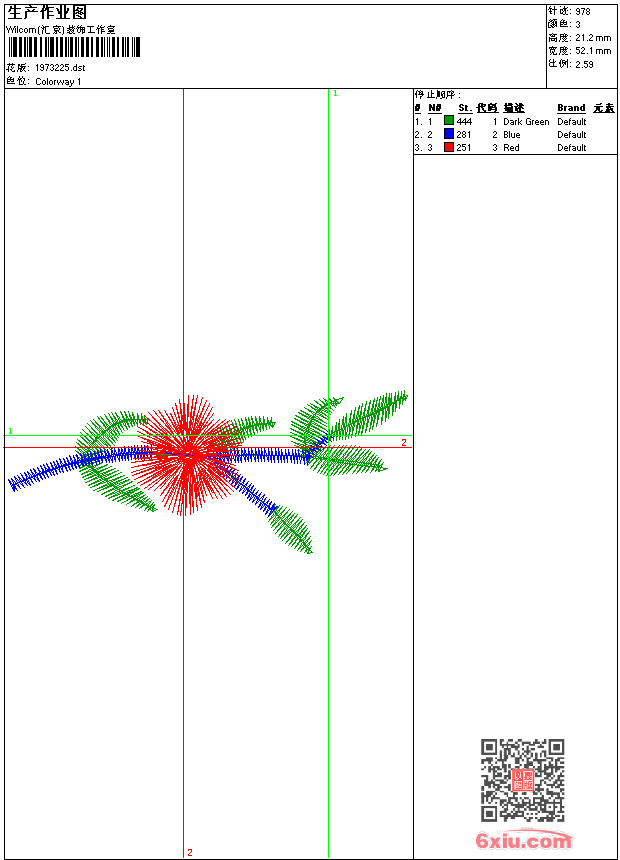Click the 'Blue' description text
The height and width of the screenshot is (860, 620).
click(x=512, y=135)
